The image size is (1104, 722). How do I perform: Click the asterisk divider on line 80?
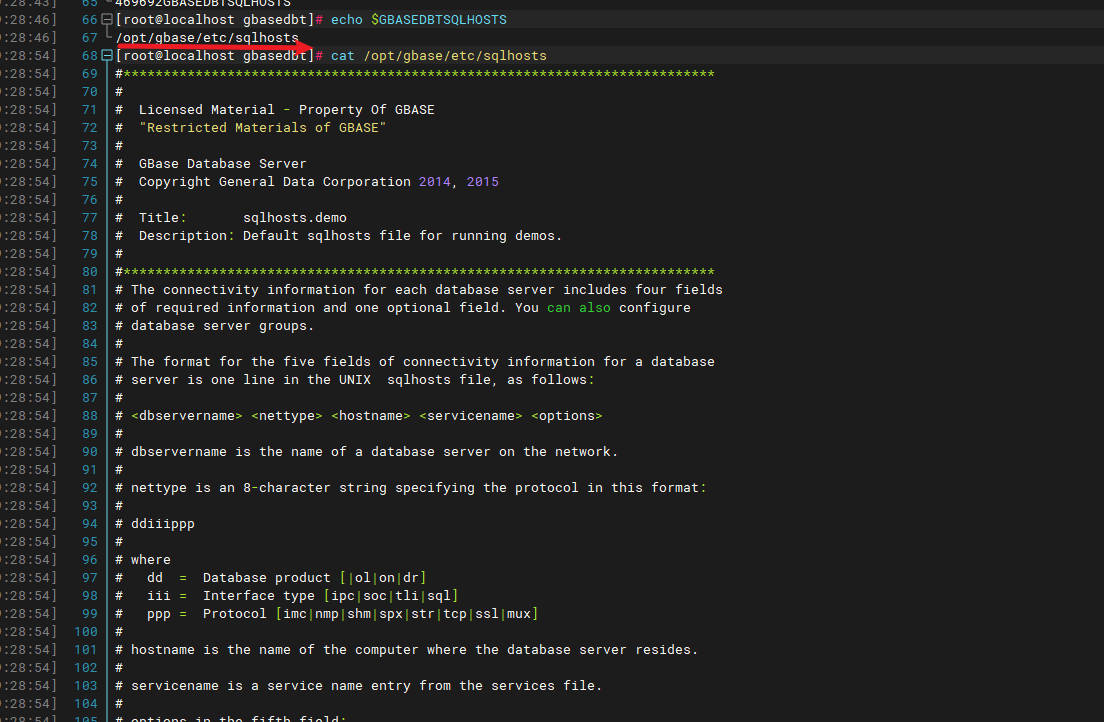click(418, 272)
